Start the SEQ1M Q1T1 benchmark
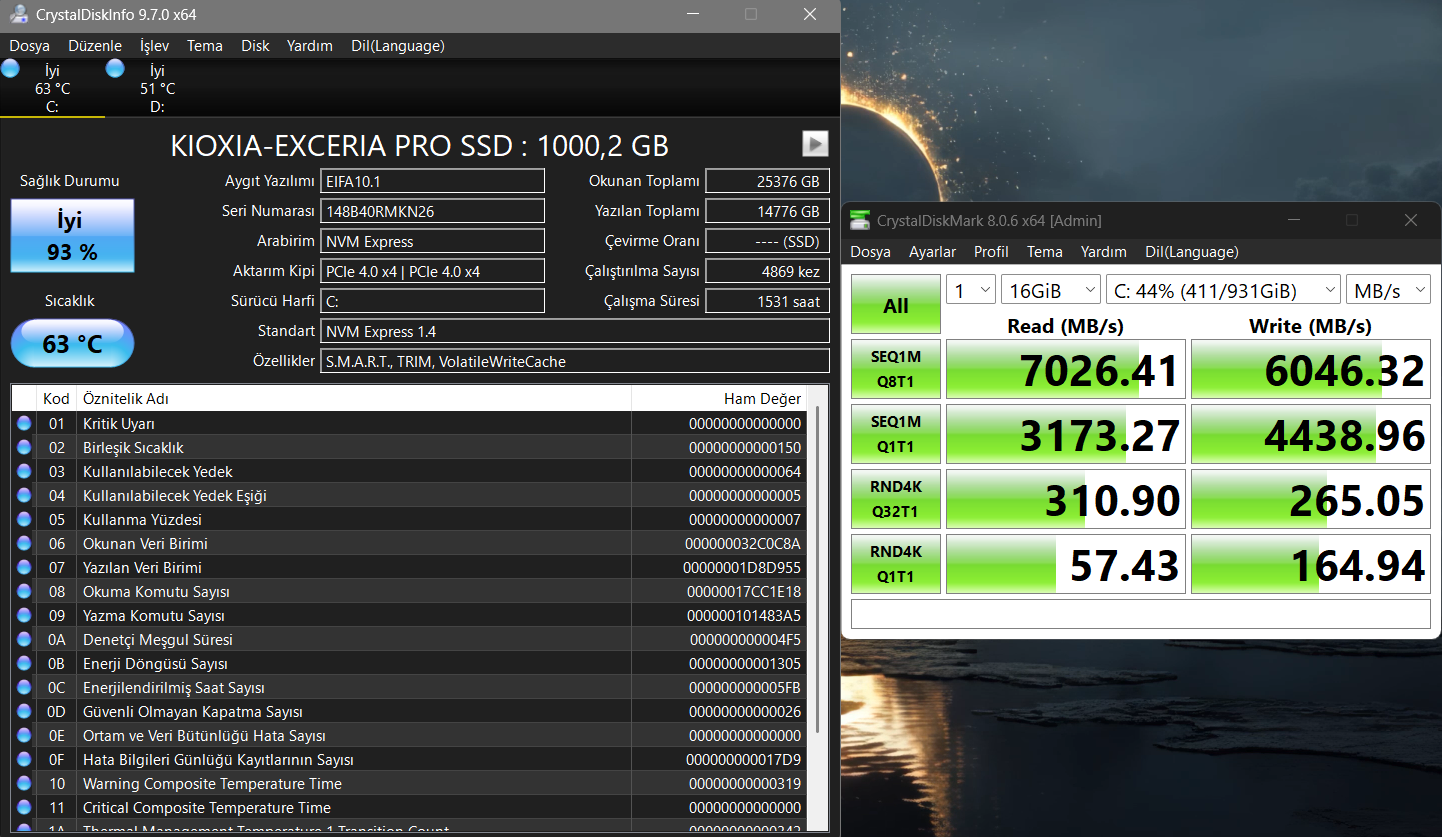This screenshot has height=837, width=1442. [896, 434]
